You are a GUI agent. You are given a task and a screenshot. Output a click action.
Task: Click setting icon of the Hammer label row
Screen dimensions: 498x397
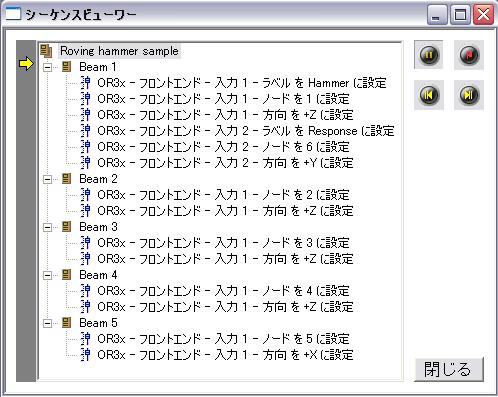pos(86,83)
